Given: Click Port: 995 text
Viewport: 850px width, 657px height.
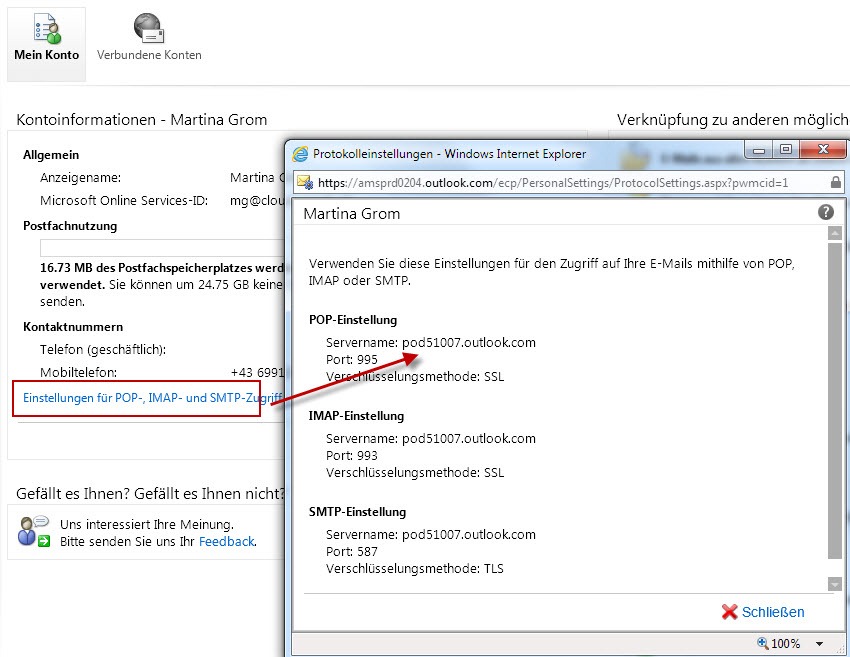Looking at the screenshot, I should (351, 359).
